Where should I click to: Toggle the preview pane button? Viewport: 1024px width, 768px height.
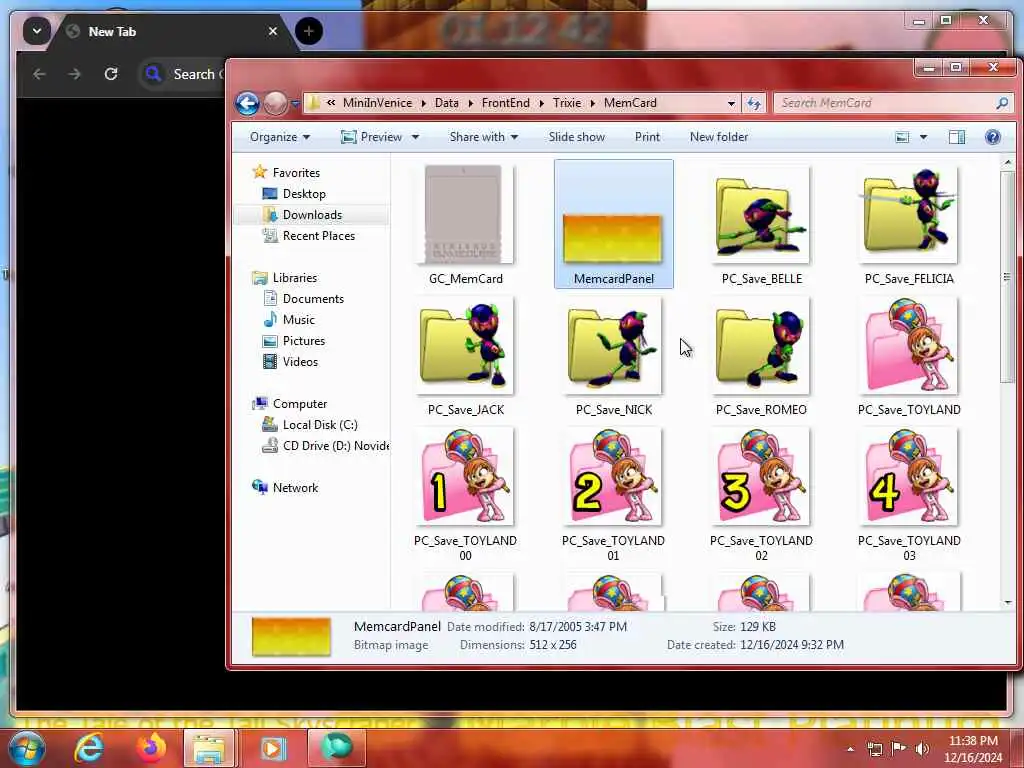957,137
